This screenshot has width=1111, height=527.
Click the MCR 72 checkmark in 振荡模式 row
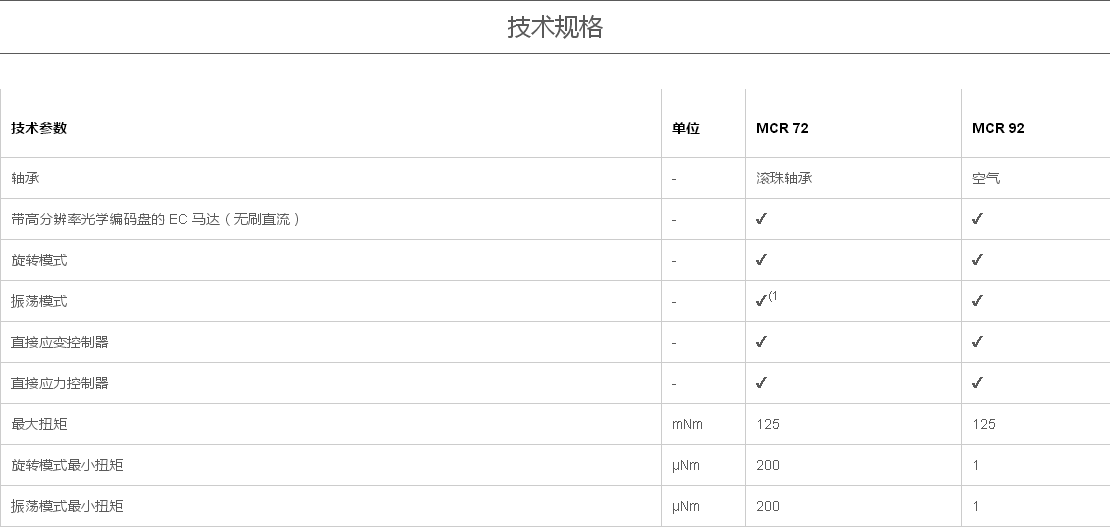(761, 301)
